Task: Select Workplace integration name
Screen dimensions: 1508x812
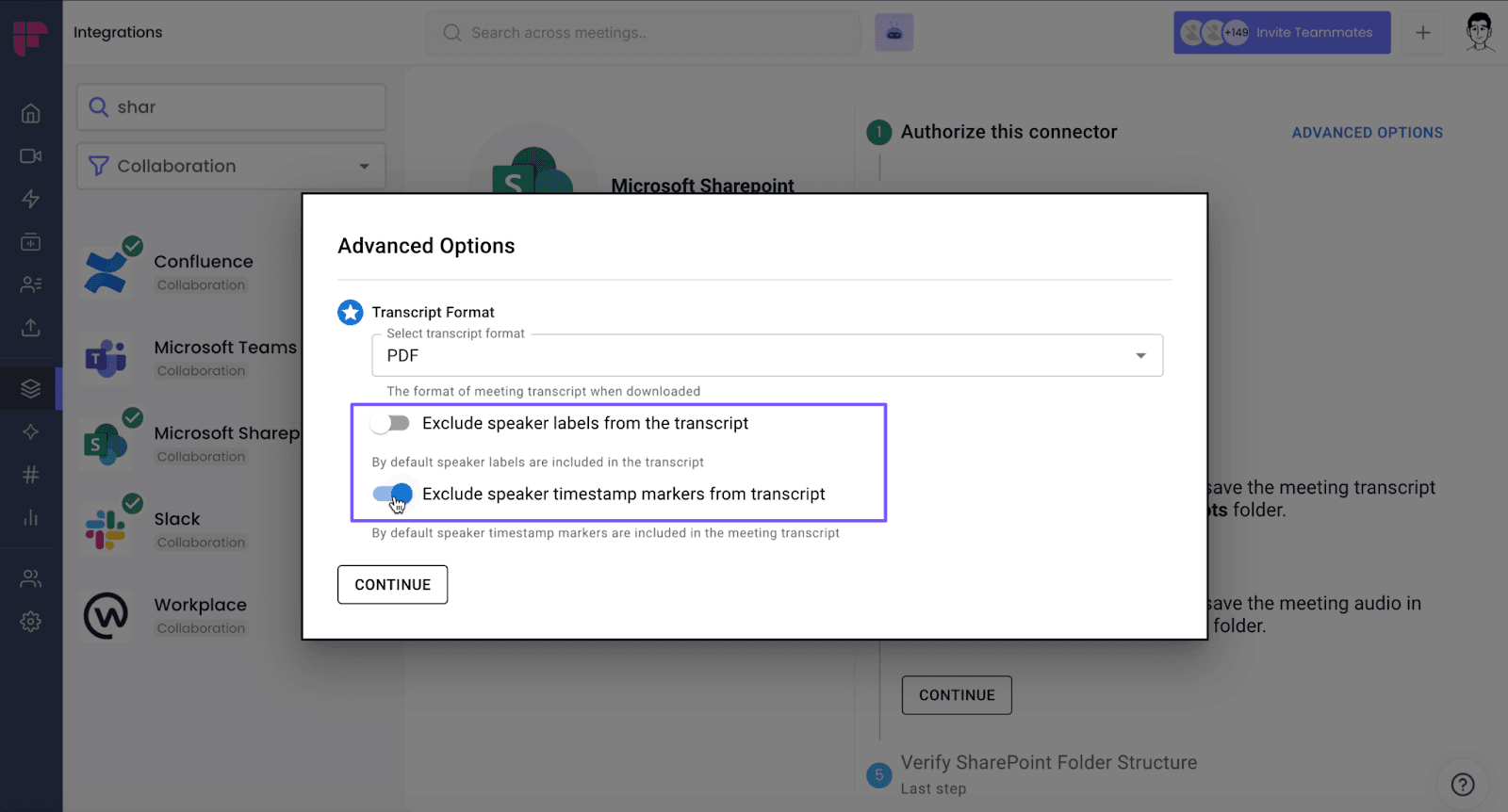Action: [x=201, y=605]
